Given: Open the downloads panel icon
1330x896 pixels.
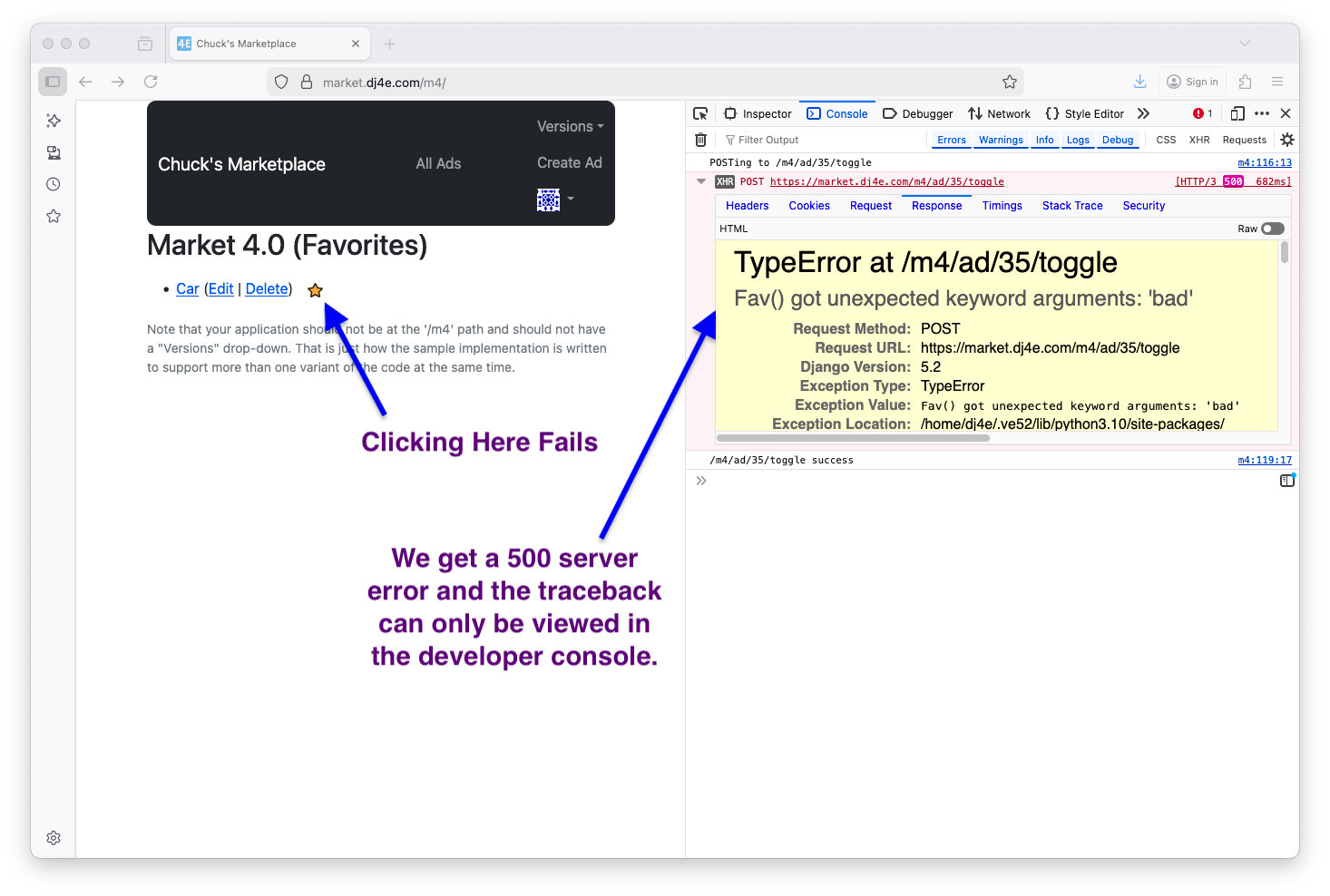Looking at the screenshot, I should [1139, 82].
